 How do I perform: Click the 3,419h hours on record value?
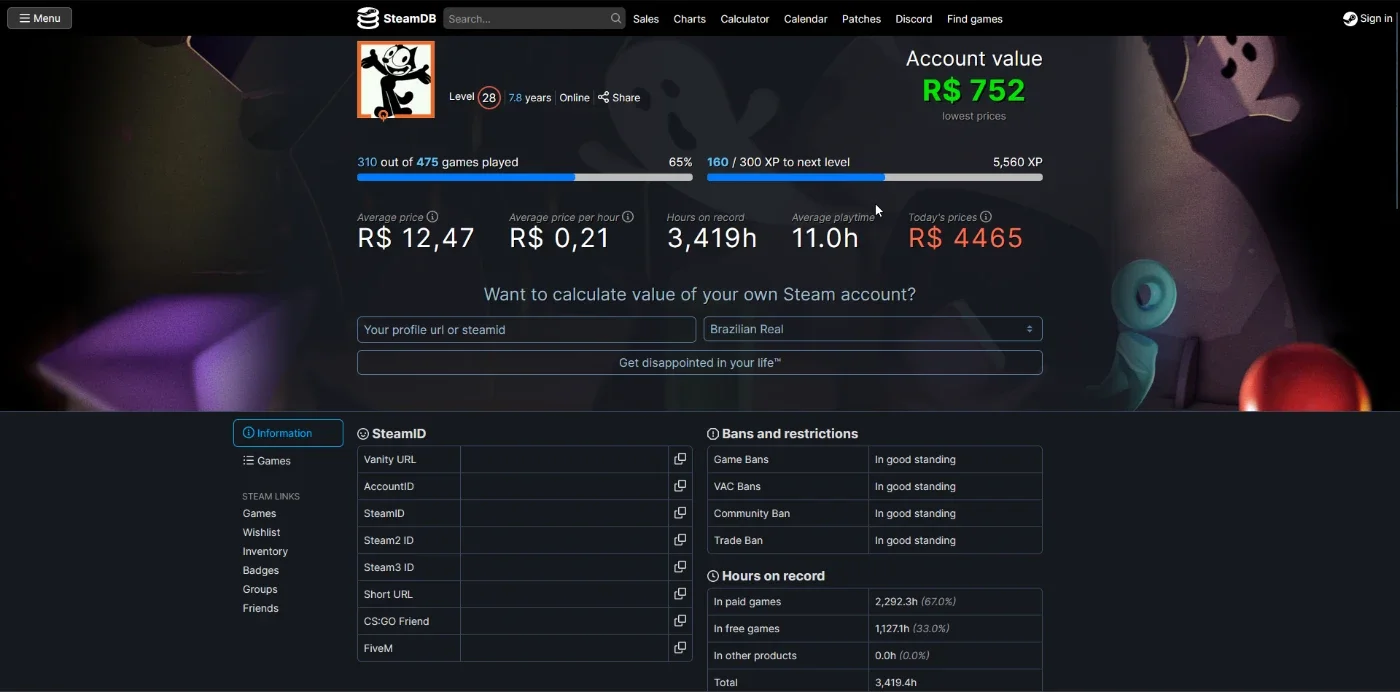[x=712, y=238]
